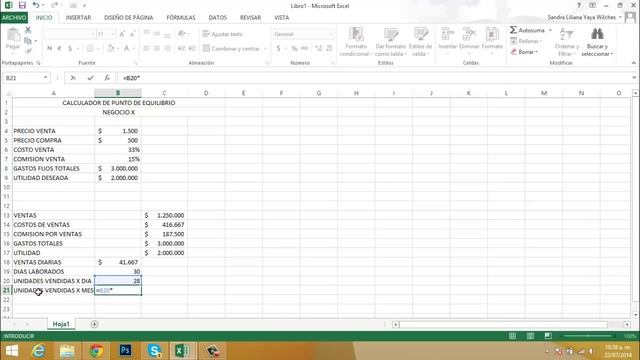Switch to Normal view in status bar
This screenshot has height=360, width=640.
click(512, 336)
